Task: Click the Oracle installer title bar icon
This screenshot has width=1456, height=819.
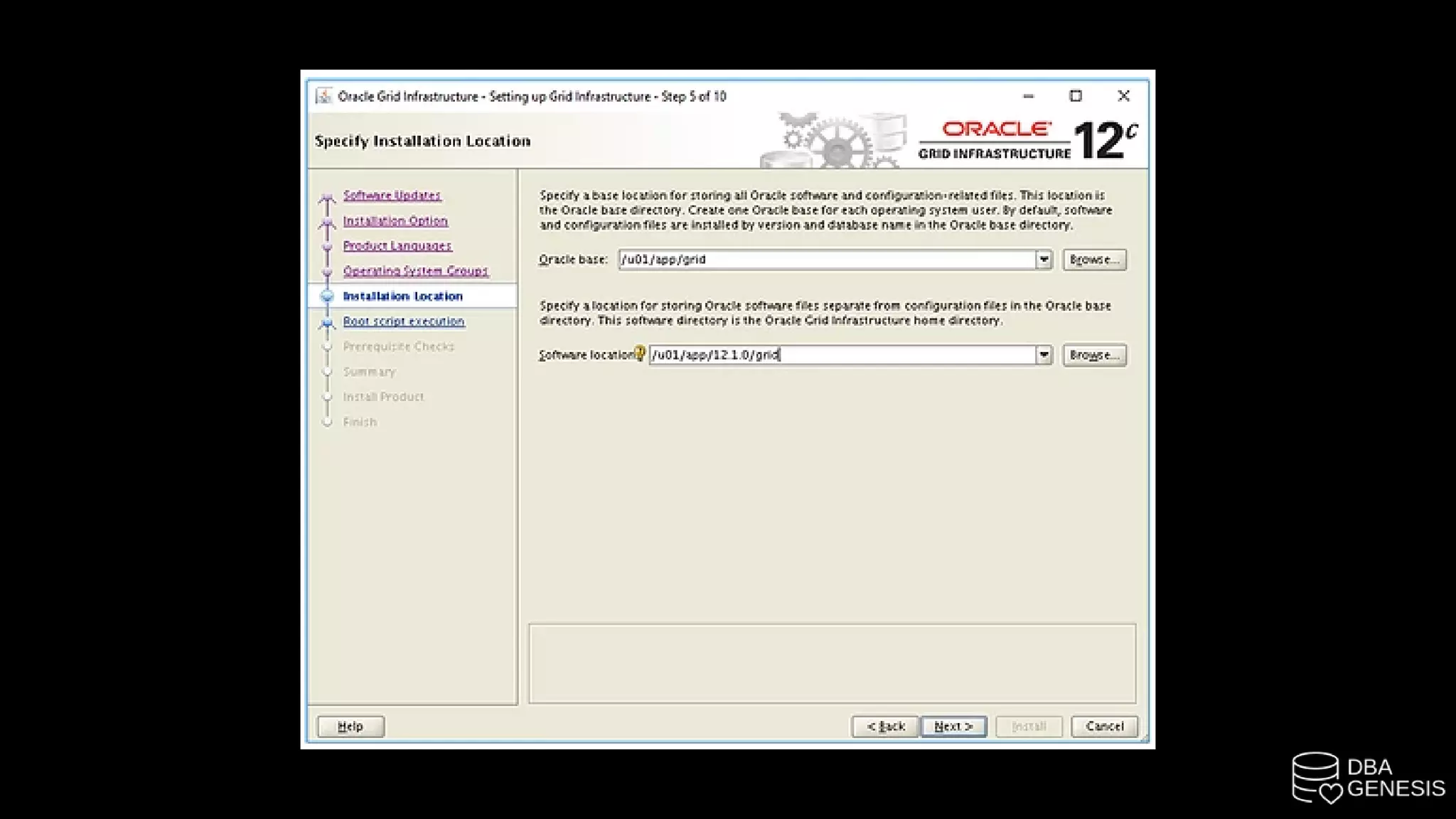Action: pyautogui.click(x=323, y=96)
